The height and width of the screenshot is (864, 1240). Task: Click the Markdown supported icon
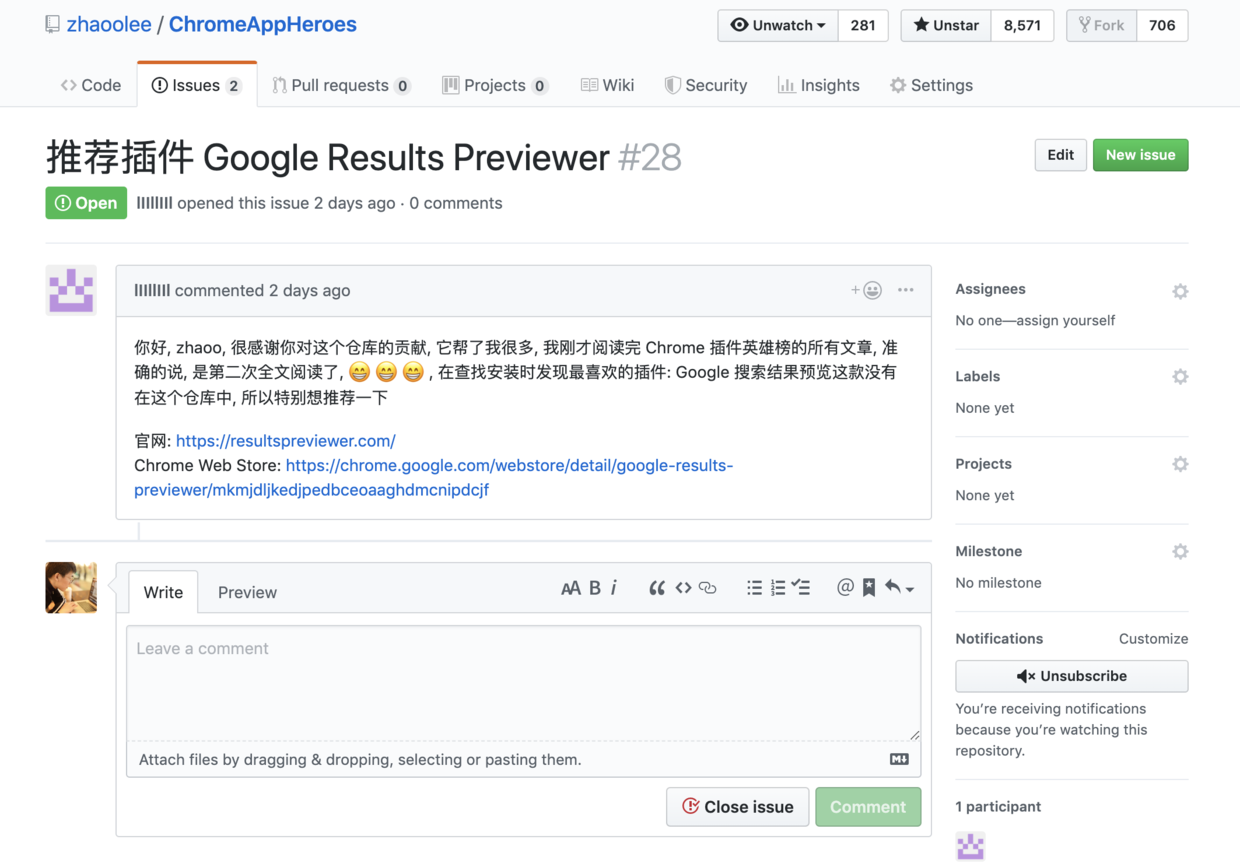click(x=899, y=759)
